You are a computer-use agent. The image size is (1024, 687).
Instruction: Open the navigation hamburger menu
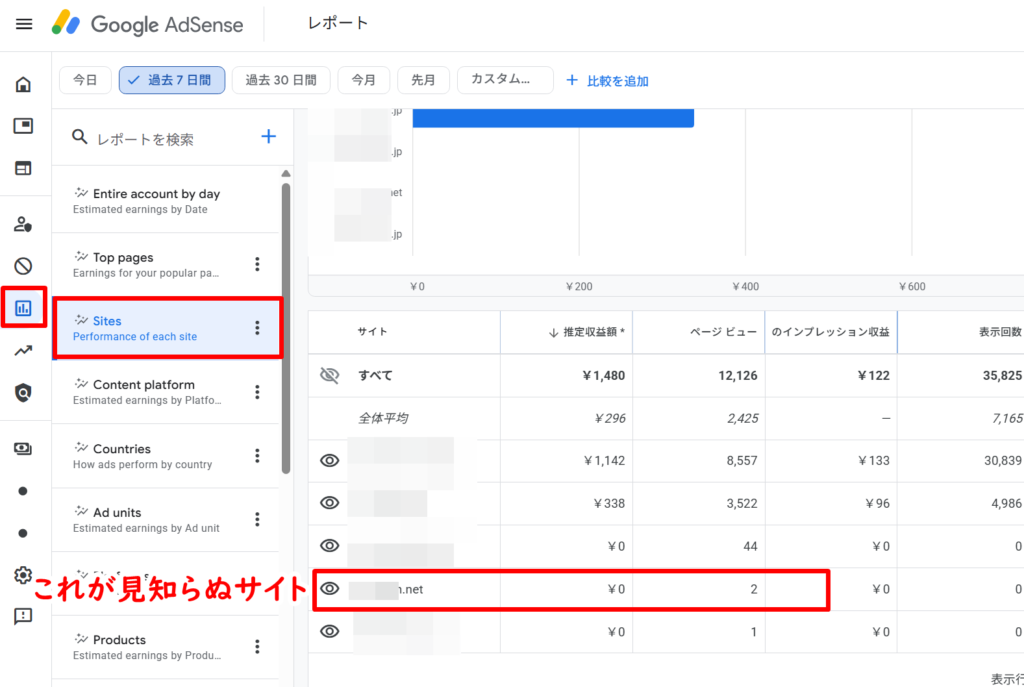(x=24, y=24)
